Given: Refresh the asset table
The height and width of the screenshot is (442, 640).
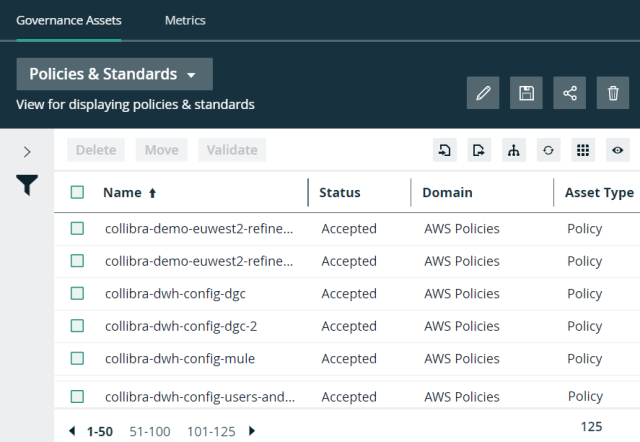Looking at the screenshot, I should (548, 150).
